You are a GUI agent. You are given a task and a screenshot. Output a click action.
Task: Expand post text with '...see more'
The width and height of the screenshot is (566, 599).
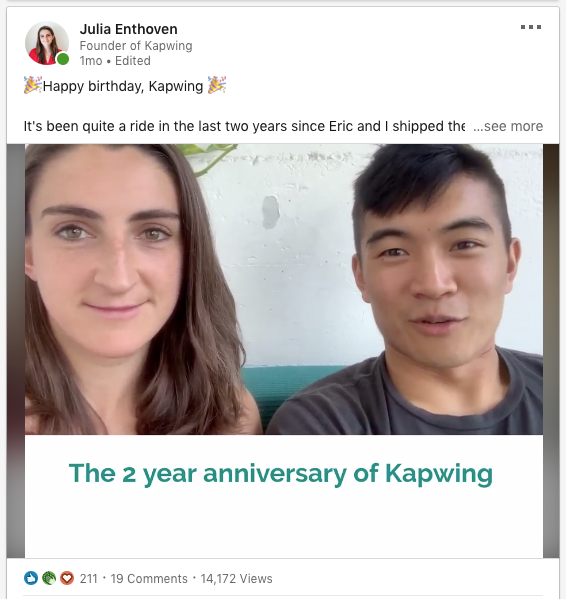tap(508, 126)
